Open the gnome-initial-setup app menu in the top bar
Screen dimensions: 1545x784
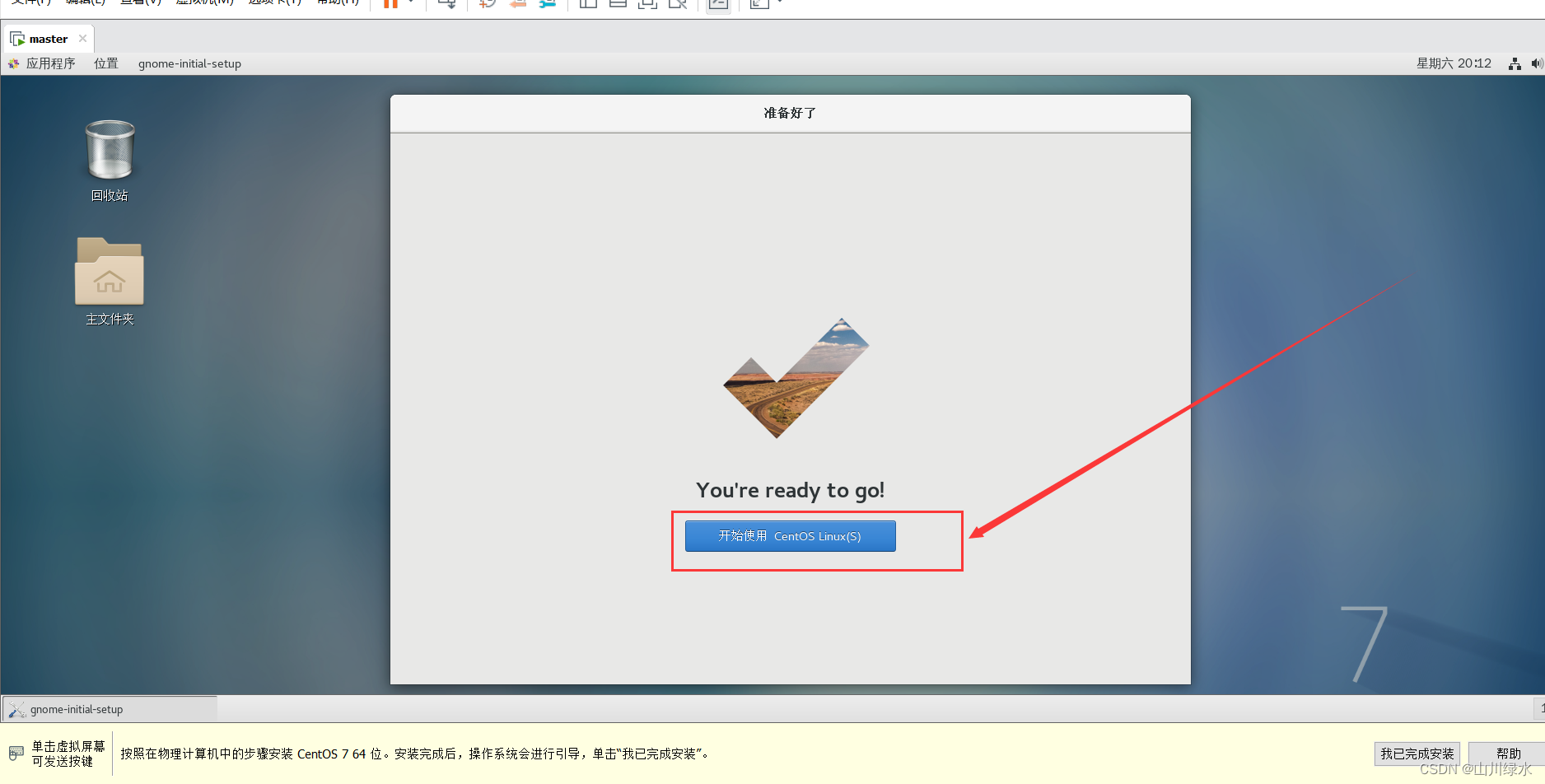coord(189,63)
